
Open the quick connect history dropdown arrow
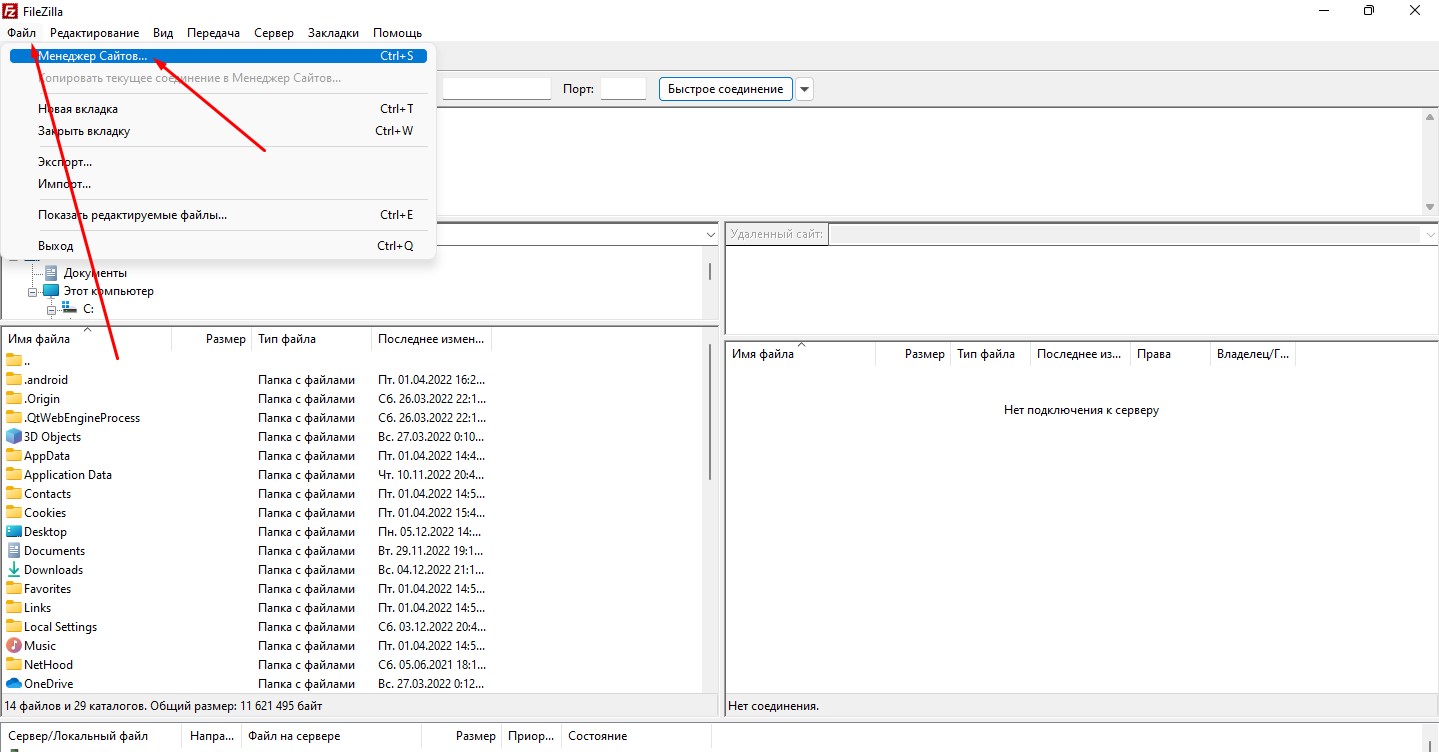(x=805, y=89)
